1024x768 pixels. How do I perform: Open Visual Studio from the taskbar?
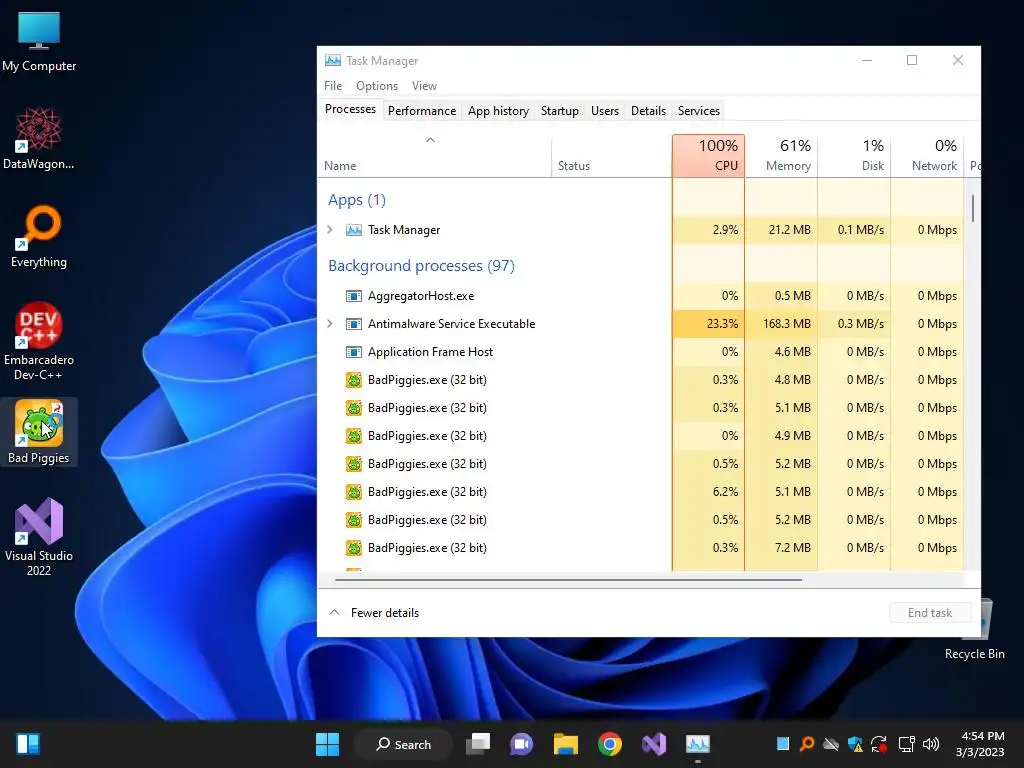(654, 744)
